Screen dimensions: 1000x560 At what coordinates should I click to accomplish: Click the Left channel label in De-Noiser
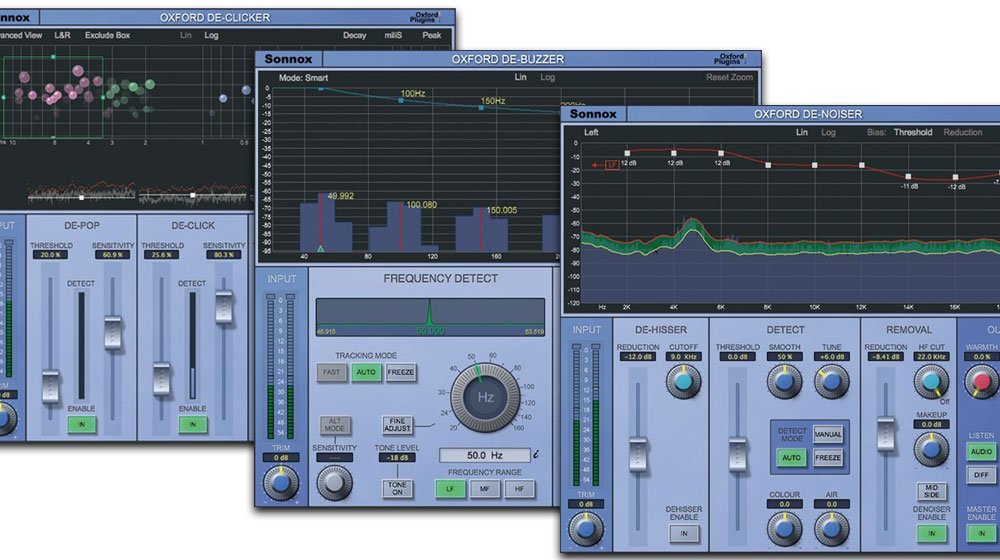point(591,133)
